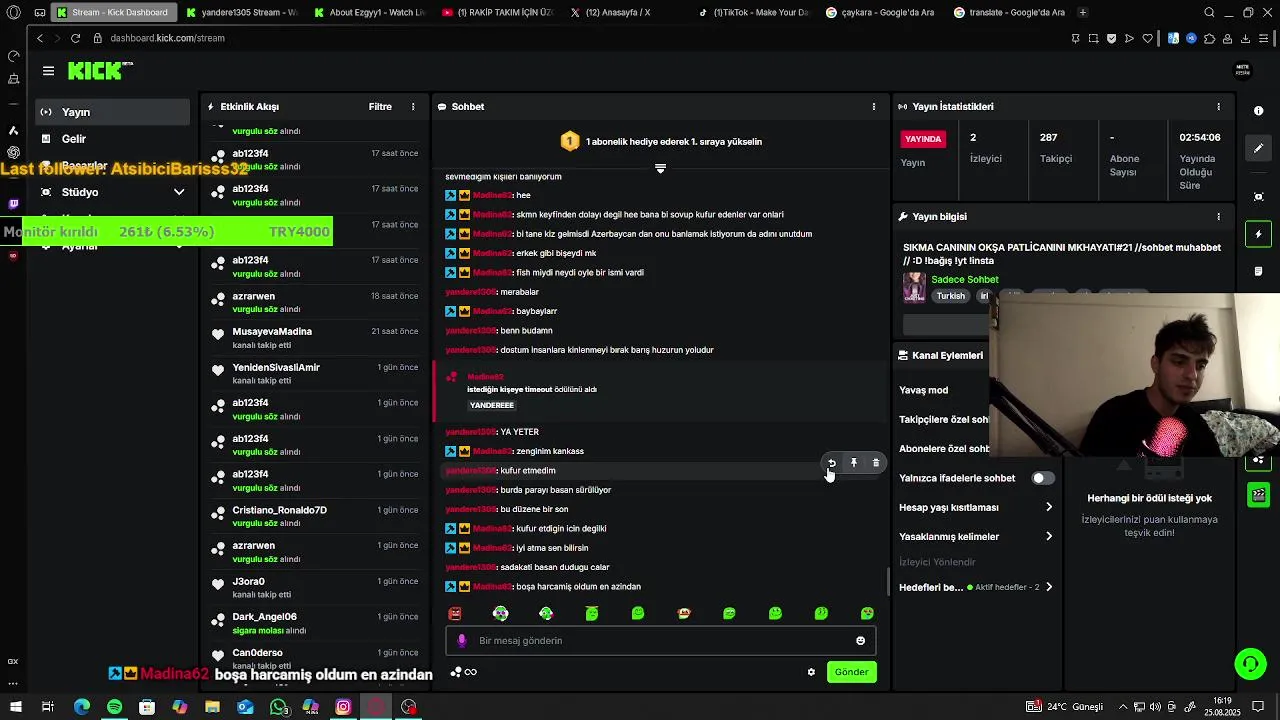Click the channel points infinity indicator
The width and height of the screenshot is (1280, 720).
(x=464, y=672)
